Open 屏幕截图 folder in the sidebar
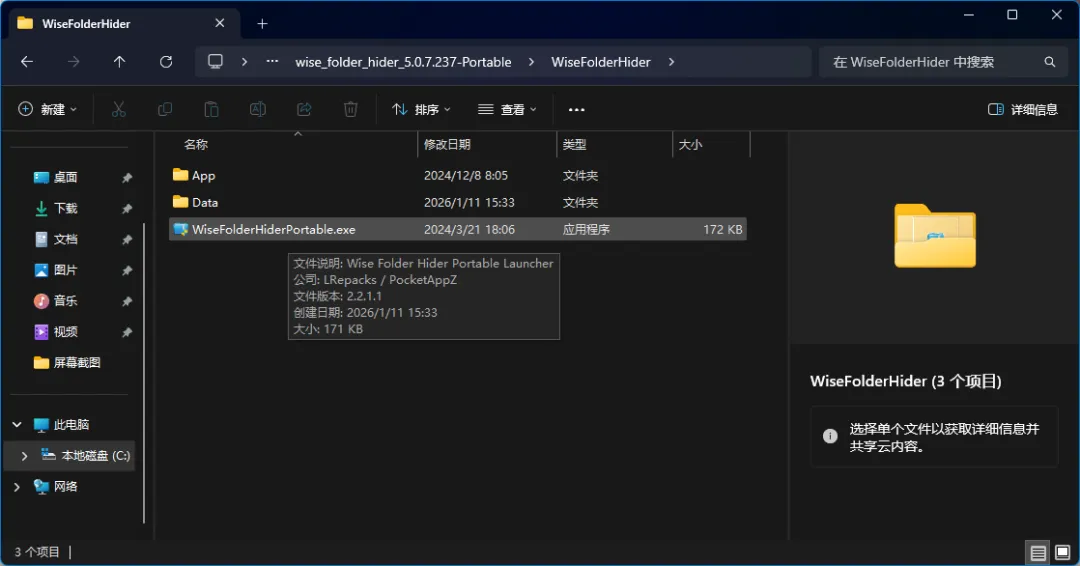The image size is (1080, 566). (x=77, y=362)
